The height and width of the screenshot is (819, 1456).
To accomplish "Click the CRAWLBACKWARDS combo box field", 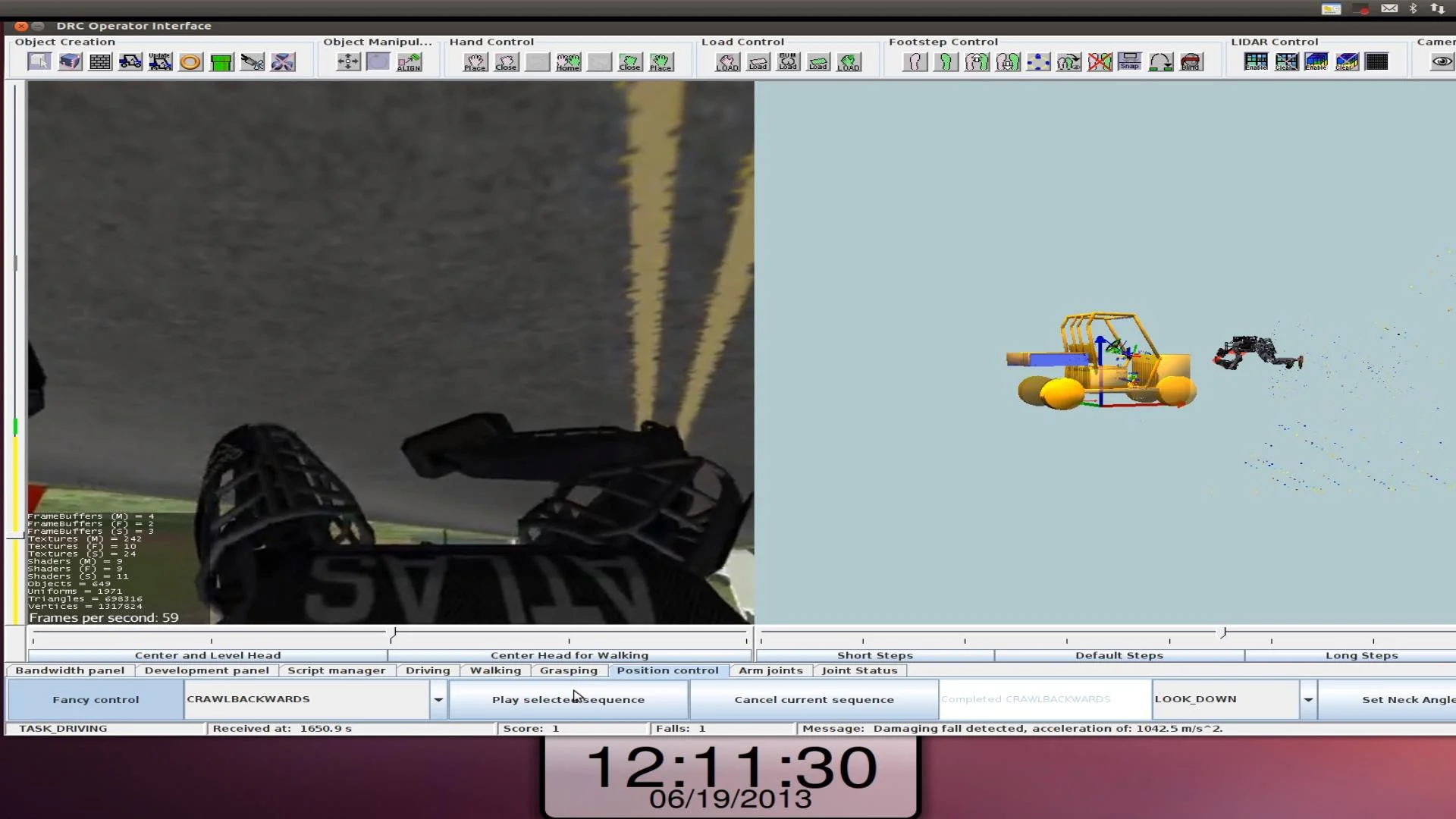I will pos(307,699).
